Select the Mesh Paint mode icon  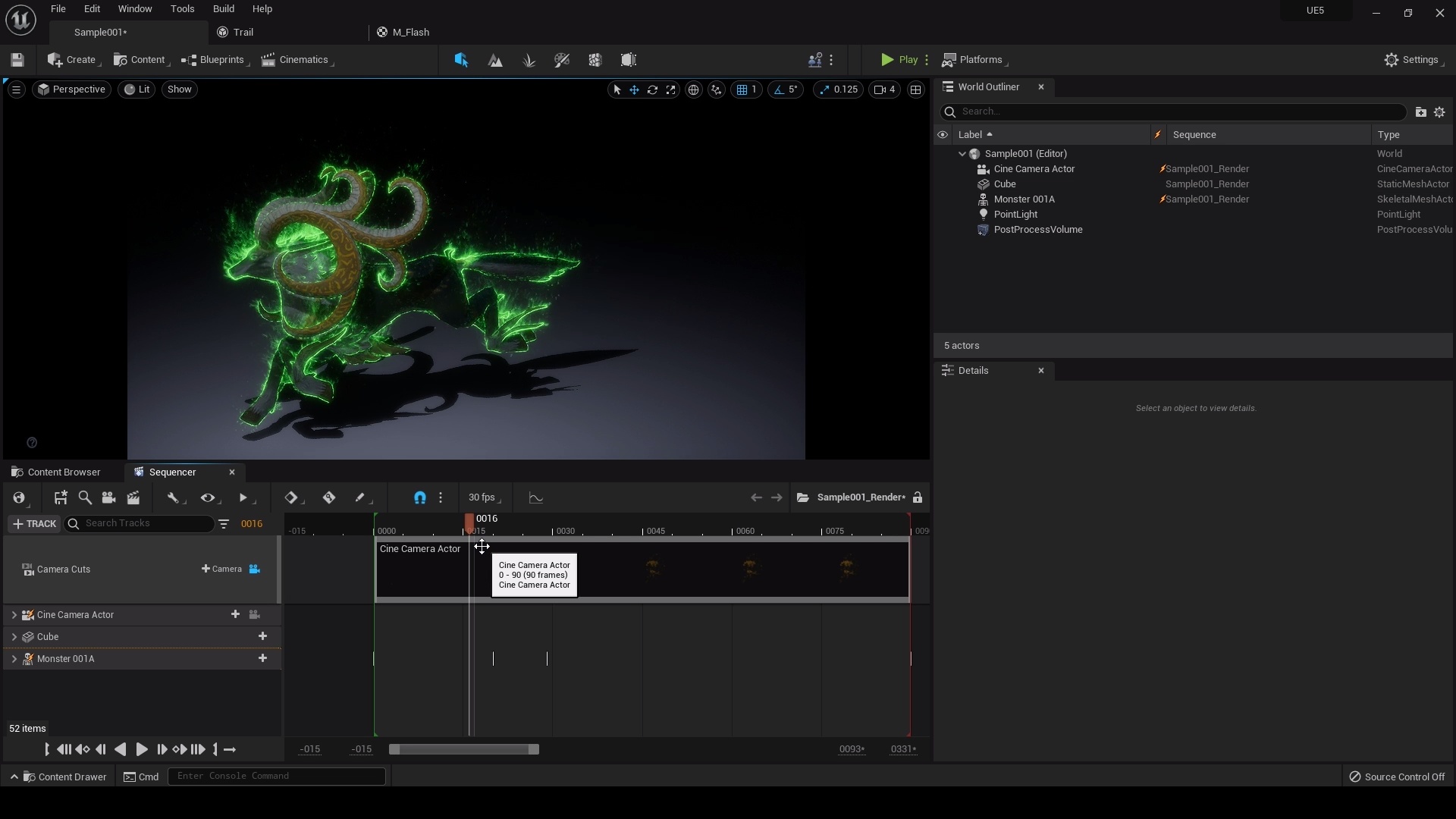click(562, 60)
